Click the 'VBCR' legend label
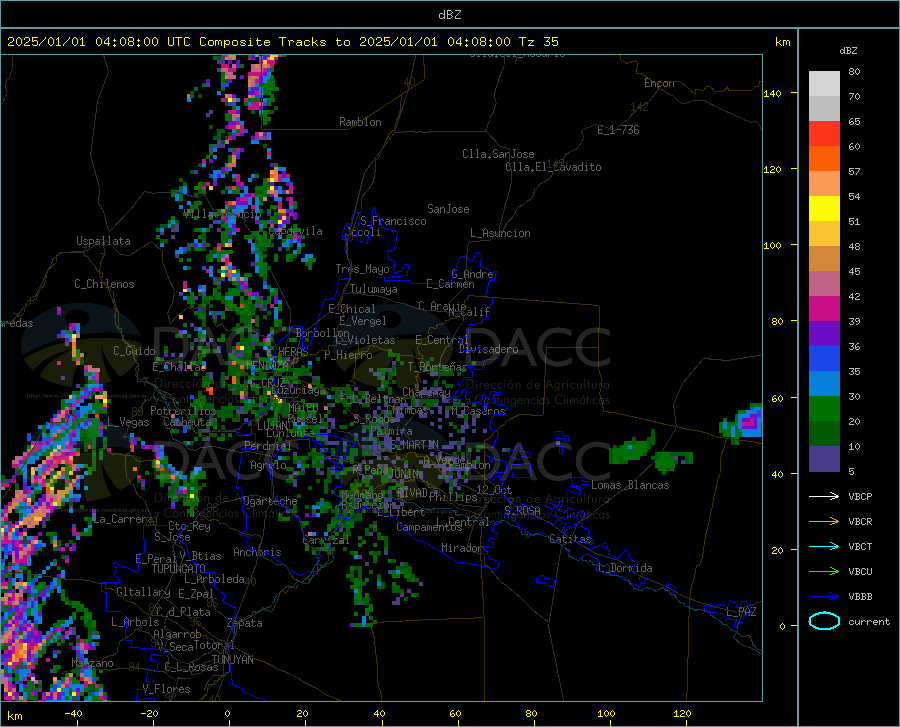 (860, 522)
